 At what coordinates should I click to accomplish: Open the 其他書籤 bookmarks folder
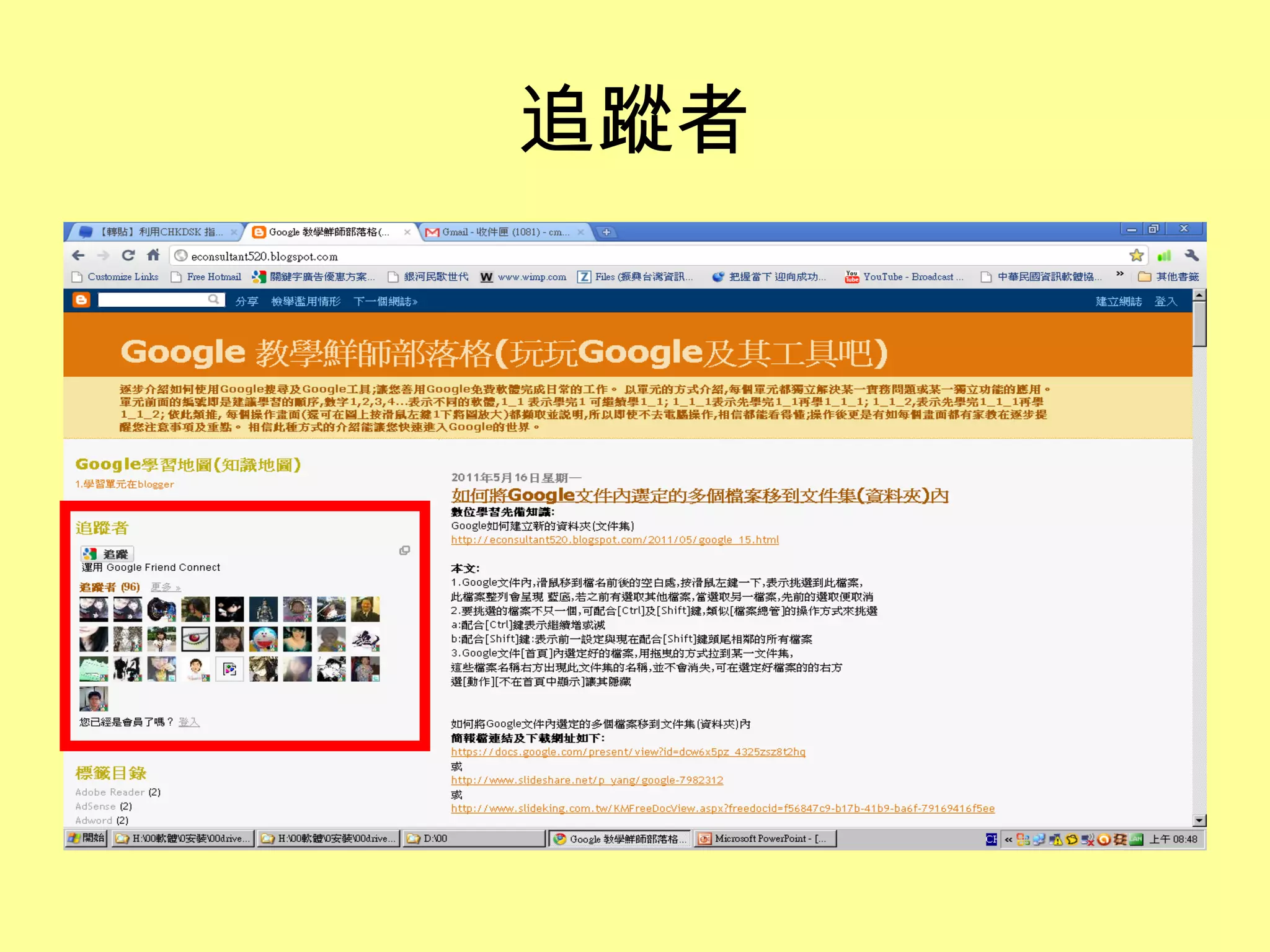[x=1168, y=276]
